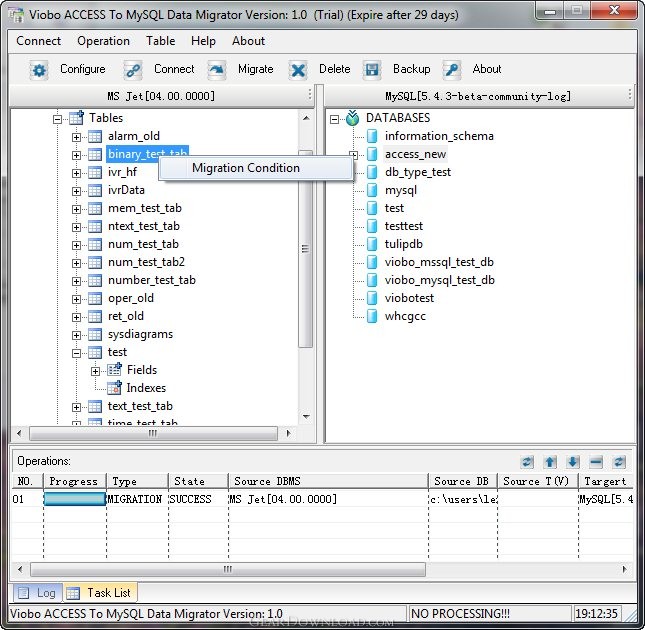This screenshot has width=645, height=630.
Task: Collapse the Tables tree node
Action: click(x=58, y=119)
